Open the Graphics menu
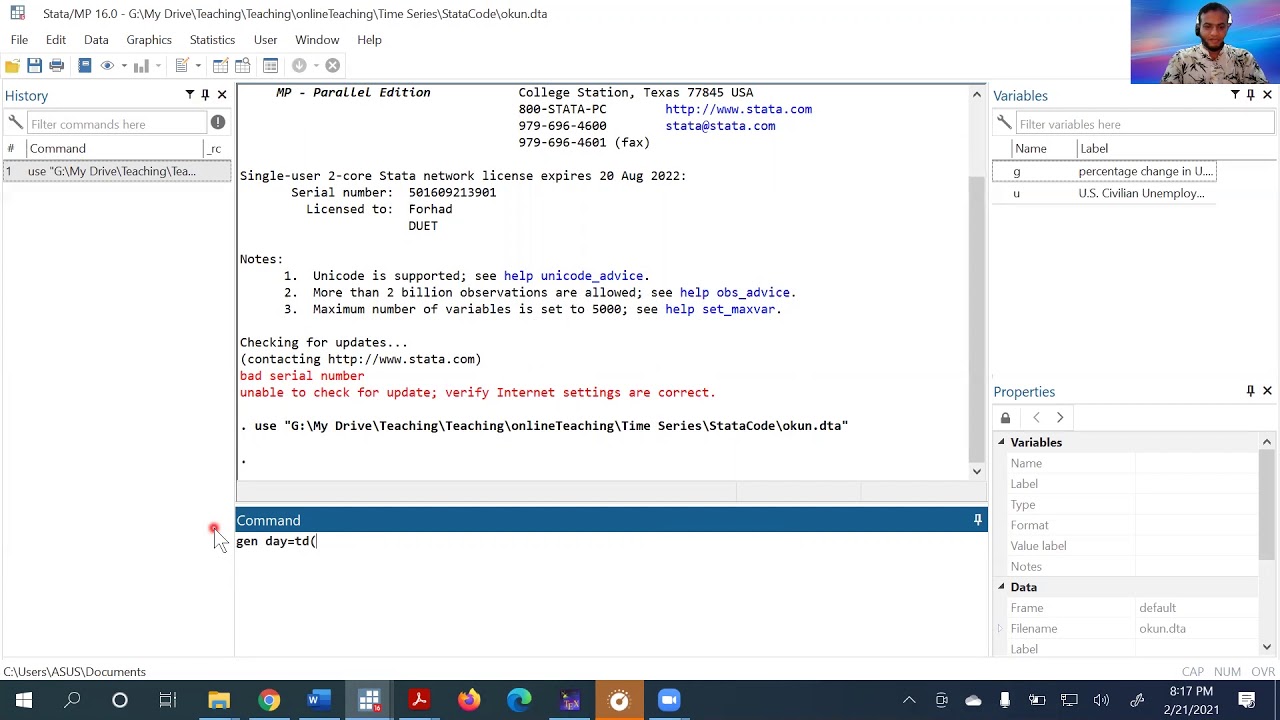The width and height of the screenshot is (1280, 720). coord(149,40)
